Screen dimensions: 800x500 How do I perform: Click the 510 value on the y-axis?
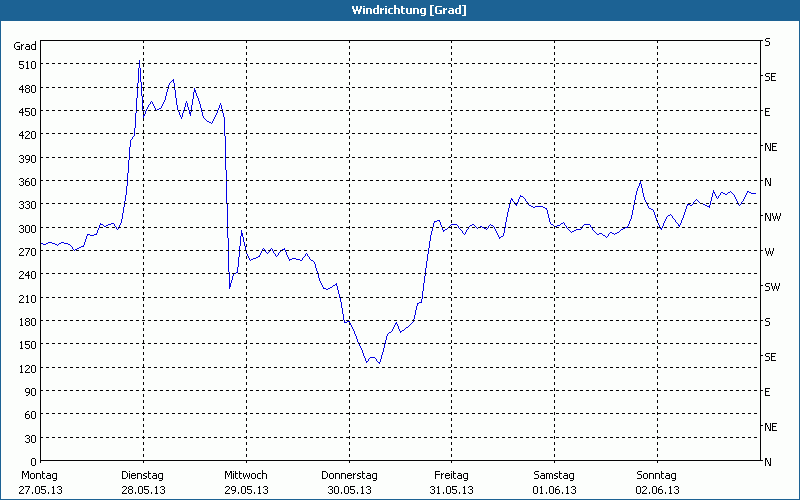[28, 65]
